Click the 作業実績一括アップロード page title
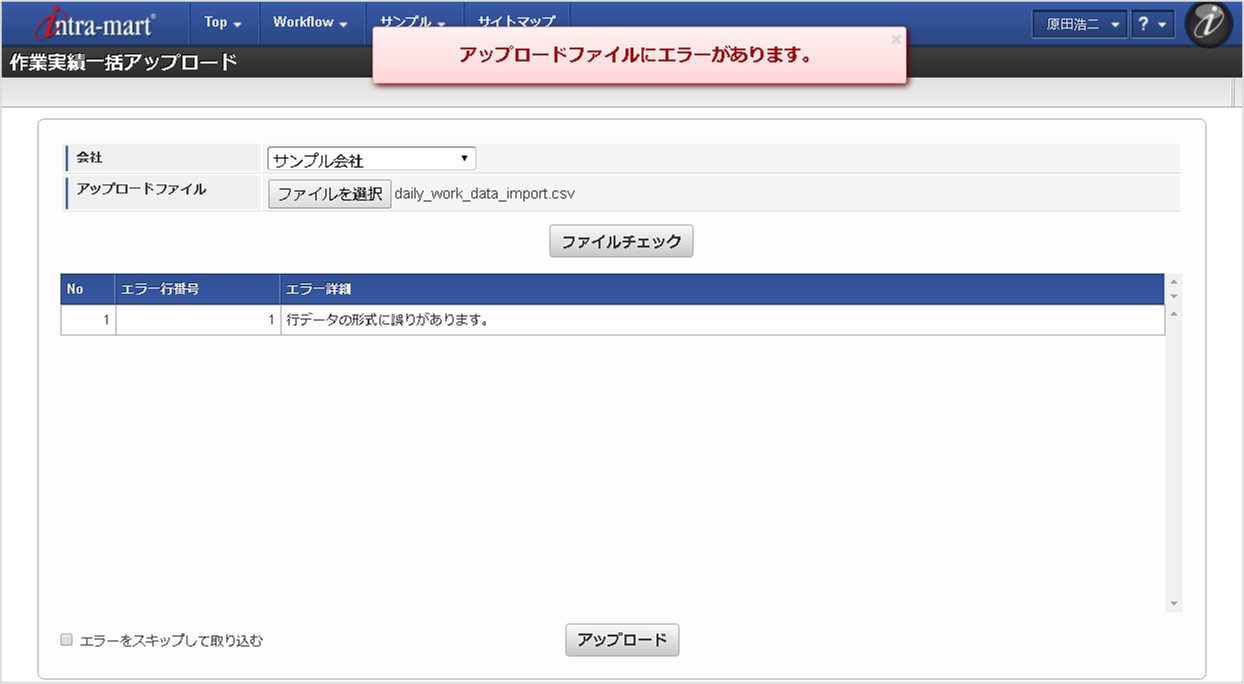The image size is (1244, 684). coord(123,62)
